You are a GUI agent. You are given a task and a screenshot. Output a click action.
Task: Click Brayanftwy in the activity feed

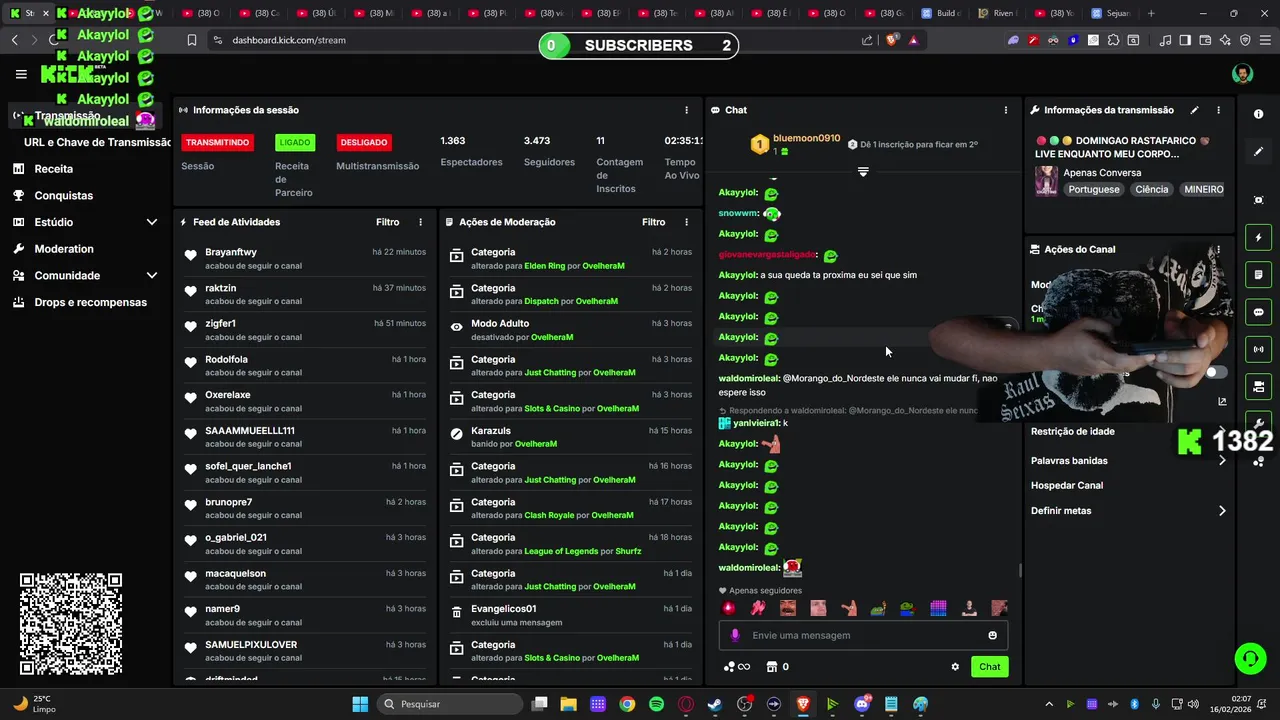pyautogui.click(x=231, y=252)
